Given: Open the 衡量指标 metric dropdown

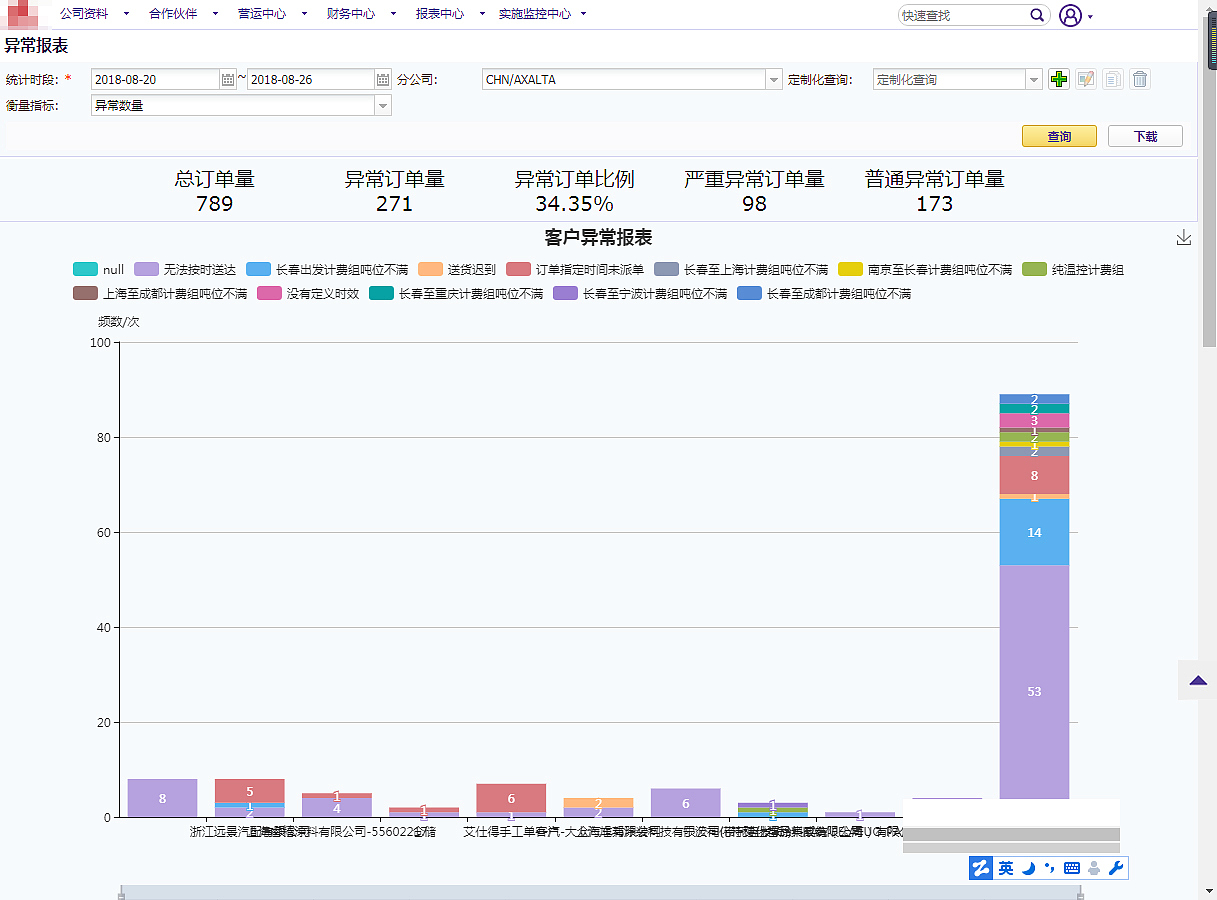Looking at the screenshot, I should [x=383, y=104].
